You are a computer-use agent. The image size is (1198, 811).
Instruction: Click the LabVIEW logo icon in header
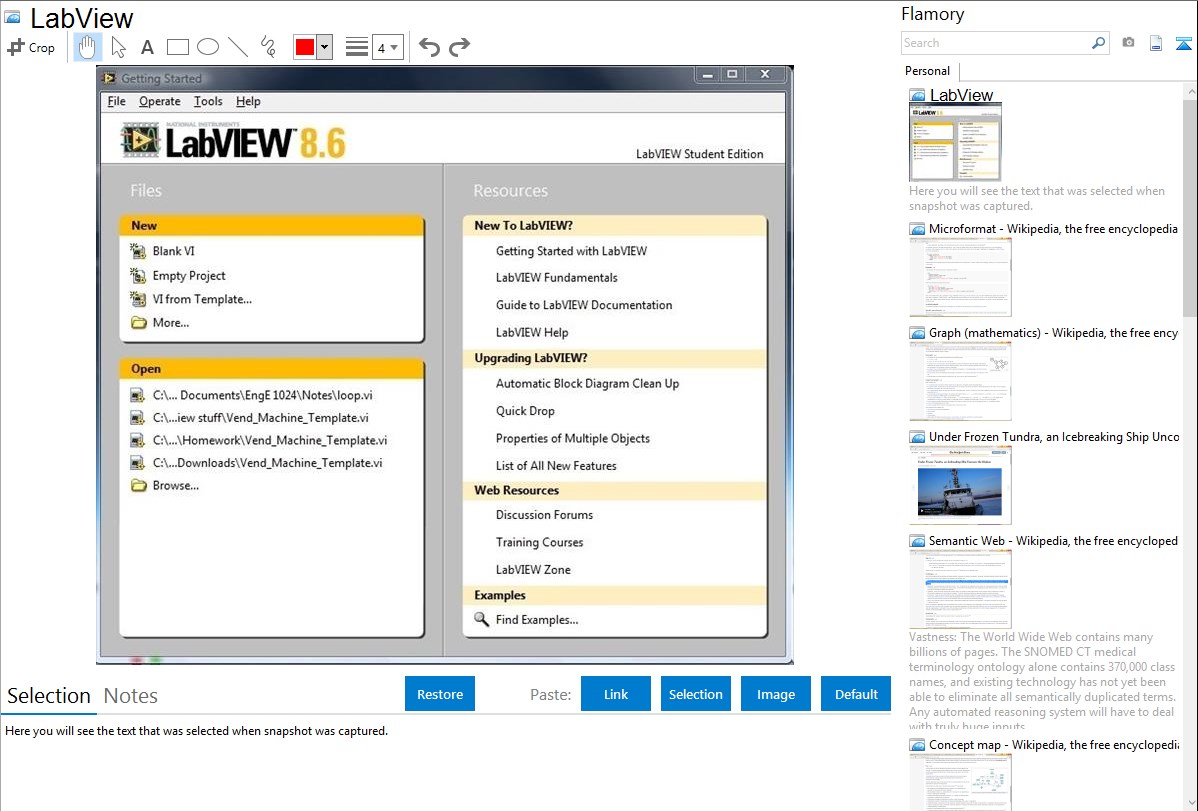141,140
